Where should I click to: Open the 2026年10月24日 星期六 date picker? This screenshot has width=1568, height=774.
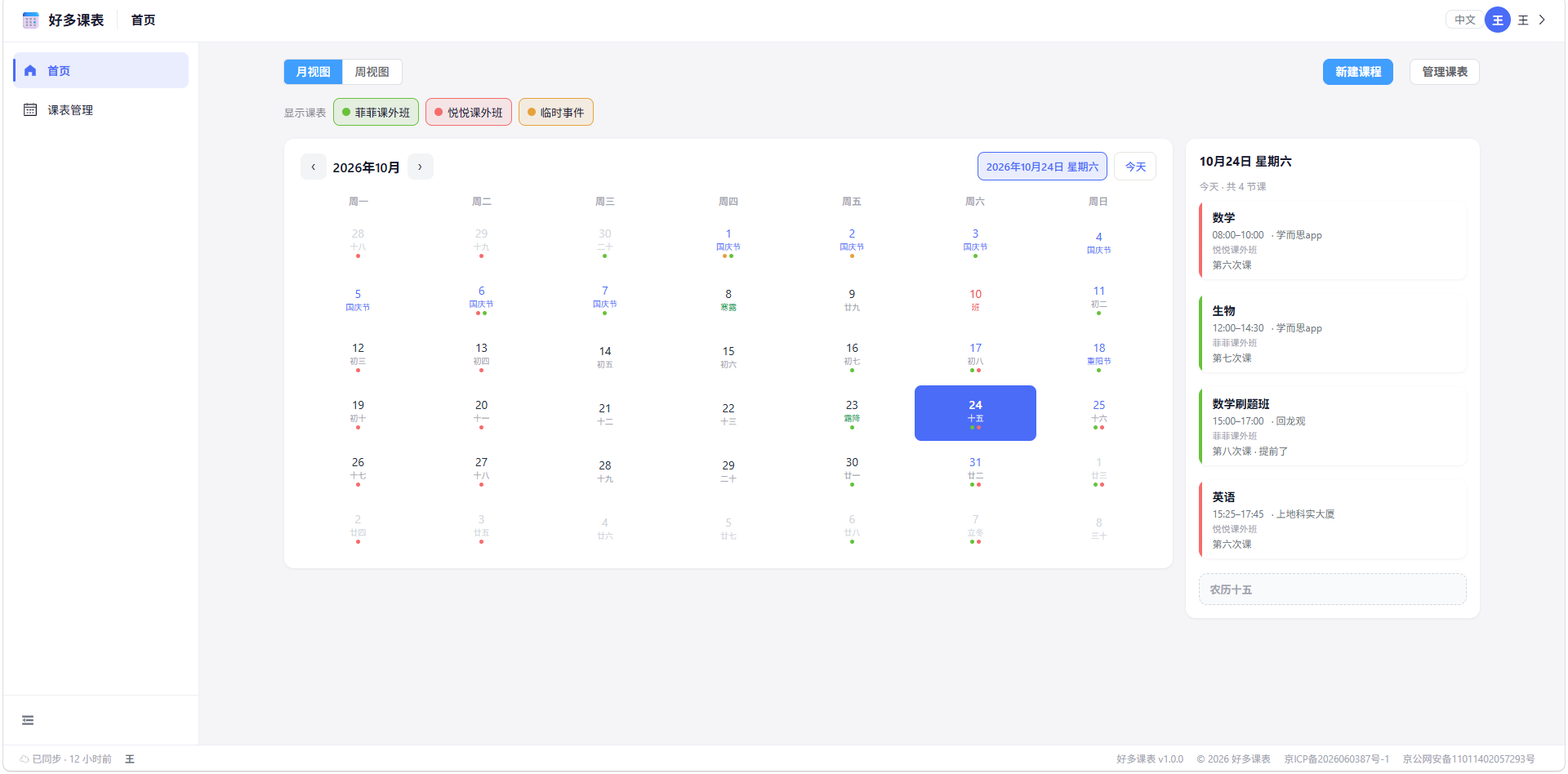pyautogui.click(x=1042, y=167)
